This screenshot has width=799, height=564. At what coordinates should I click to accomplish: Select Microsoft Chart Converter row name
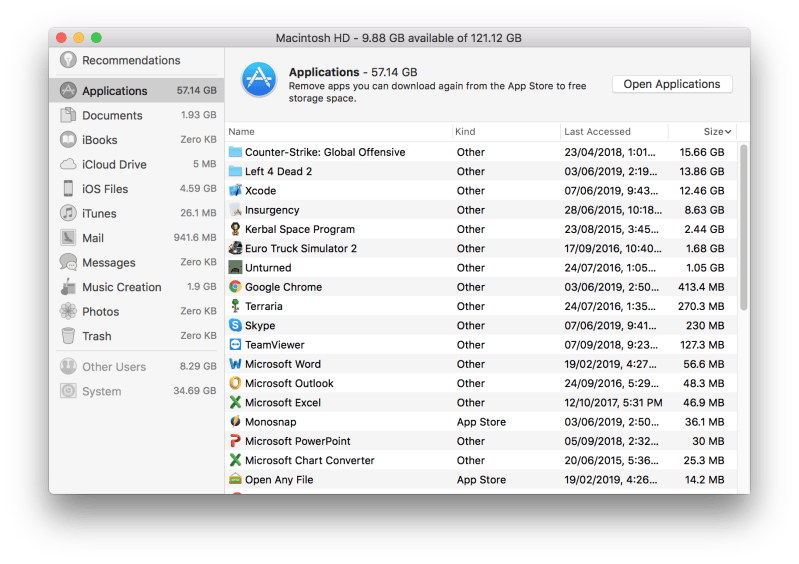tap(310, 461)
